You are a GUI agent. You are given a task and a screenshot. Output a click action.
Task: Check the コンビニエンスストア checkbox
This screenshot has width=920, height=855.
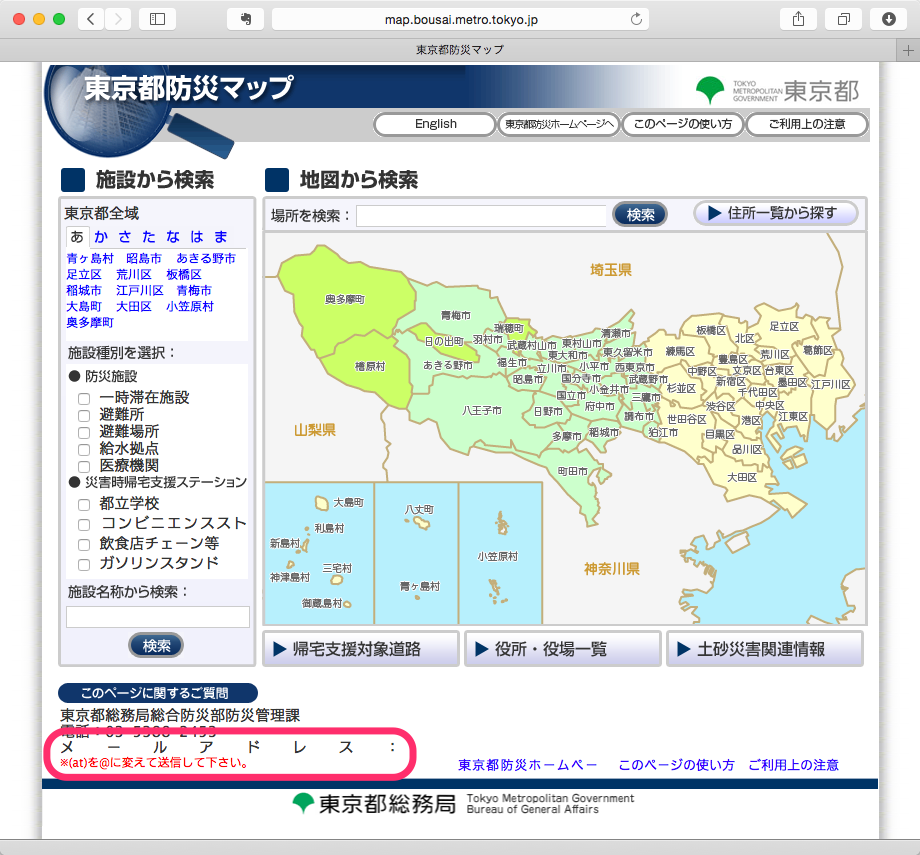(x=84, y=525)
